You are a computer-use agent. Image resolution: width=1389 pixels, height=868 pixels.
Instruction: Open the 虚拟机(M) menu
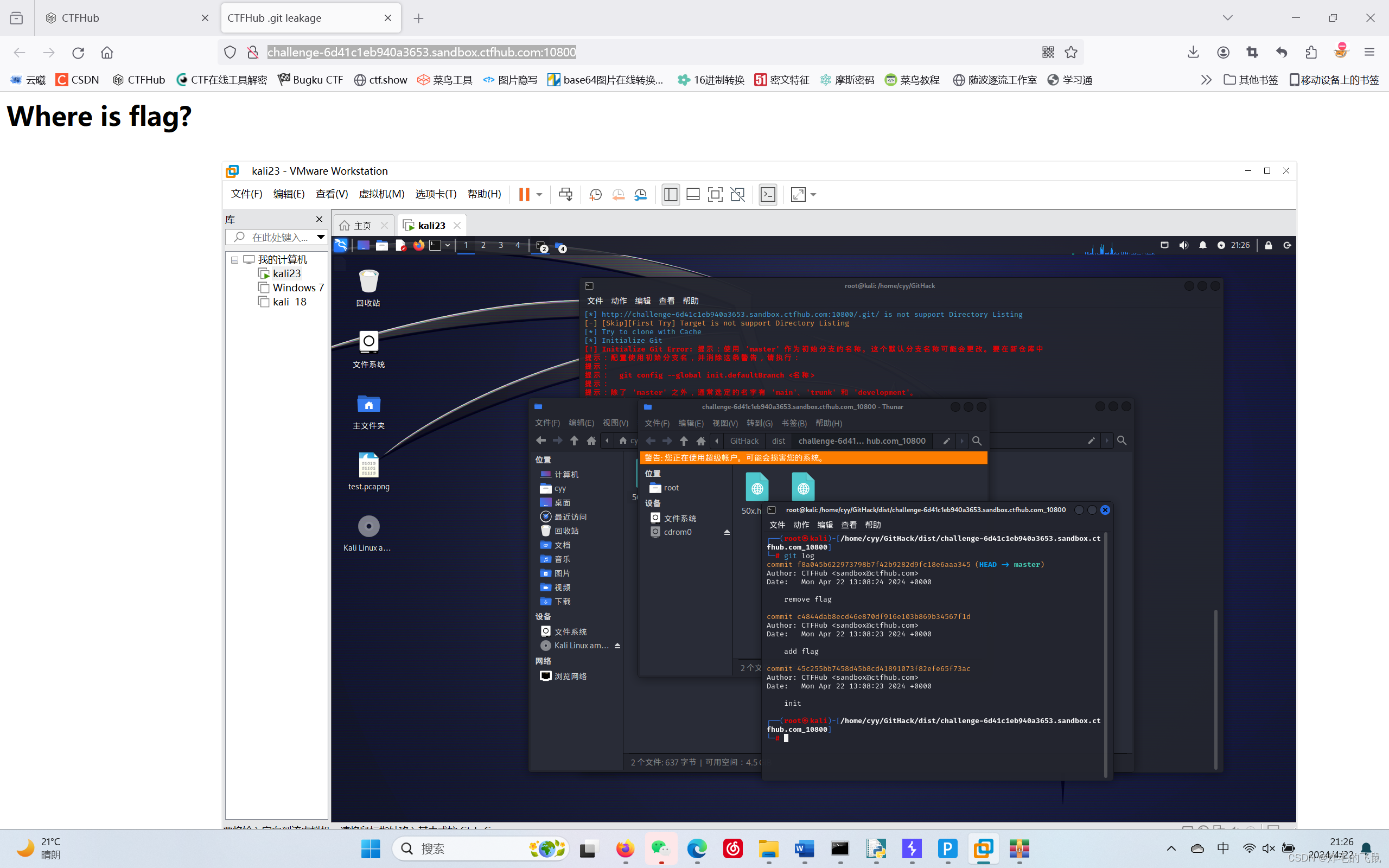[381, 194]
